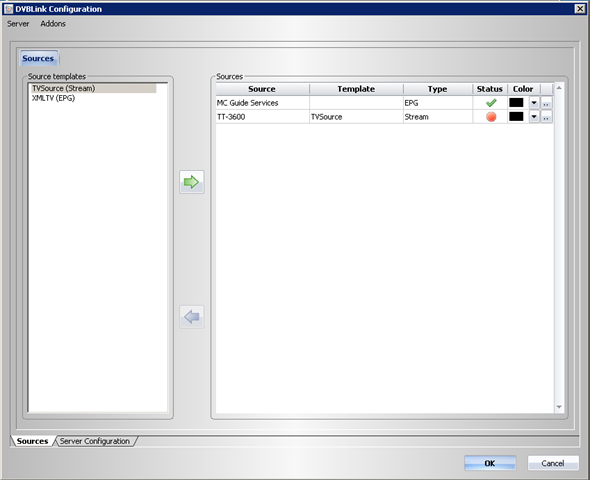Open the settings ellipsis button for MC Guide Services
Image resolution: width=590 pixels, height=480 pixels.
pyautogui.click(x=546, y=103)
